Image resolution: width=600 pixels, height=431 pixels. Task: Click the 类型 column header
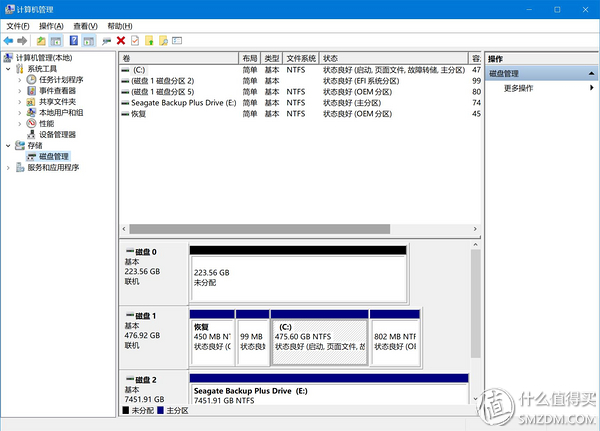pos(272,58)
